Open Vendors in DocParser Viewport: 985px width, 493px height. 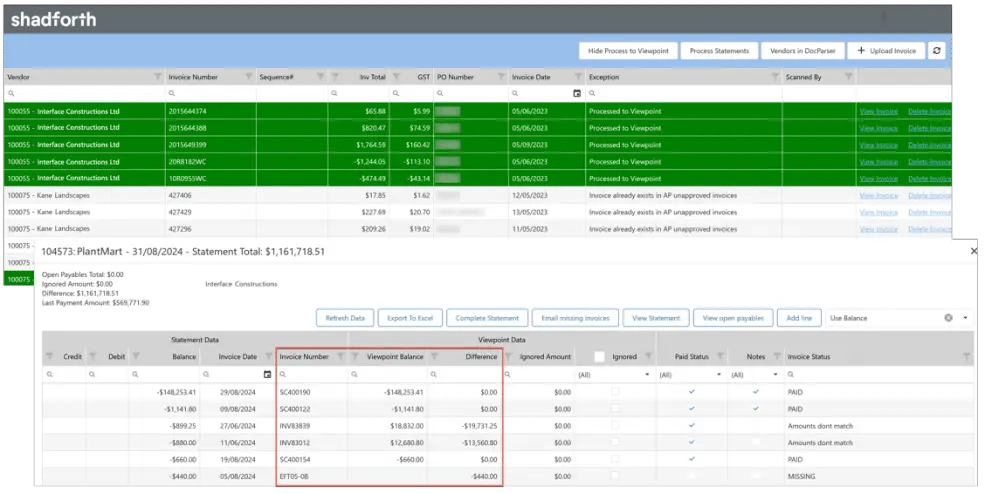click(803, 51)
